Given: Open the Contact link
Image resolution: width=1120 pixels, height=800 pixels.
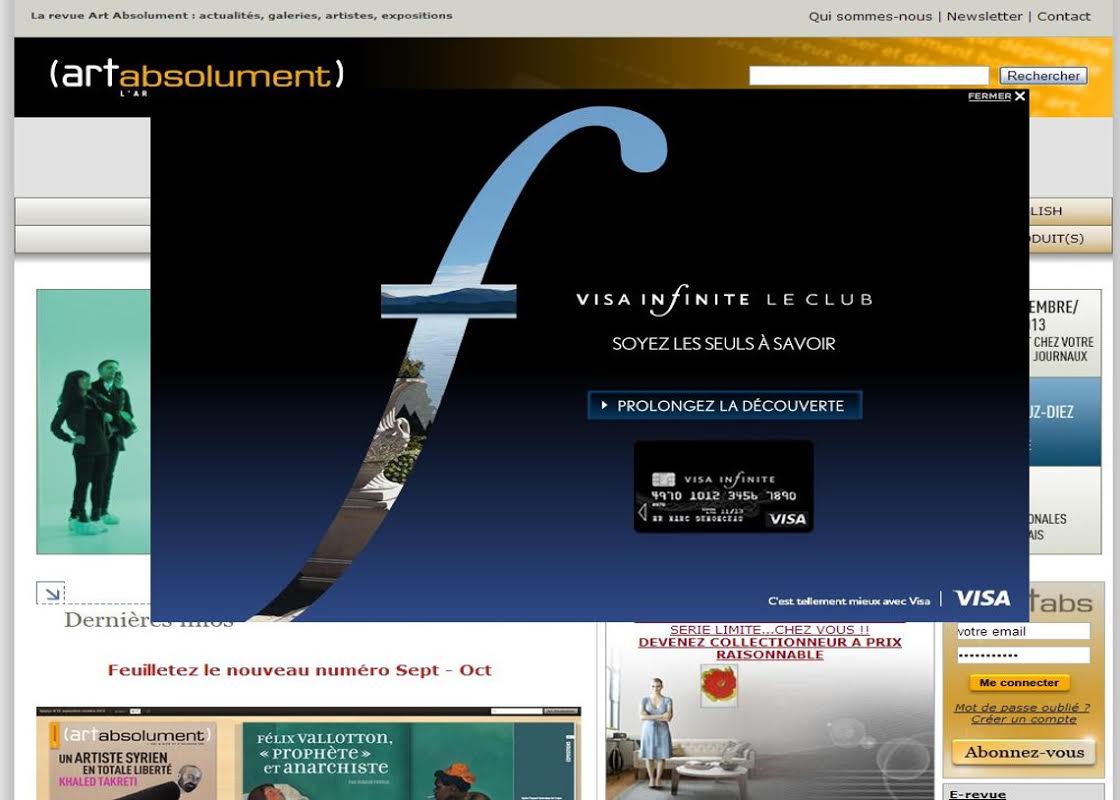Looking at the screenshot, I should (1064, 16).
